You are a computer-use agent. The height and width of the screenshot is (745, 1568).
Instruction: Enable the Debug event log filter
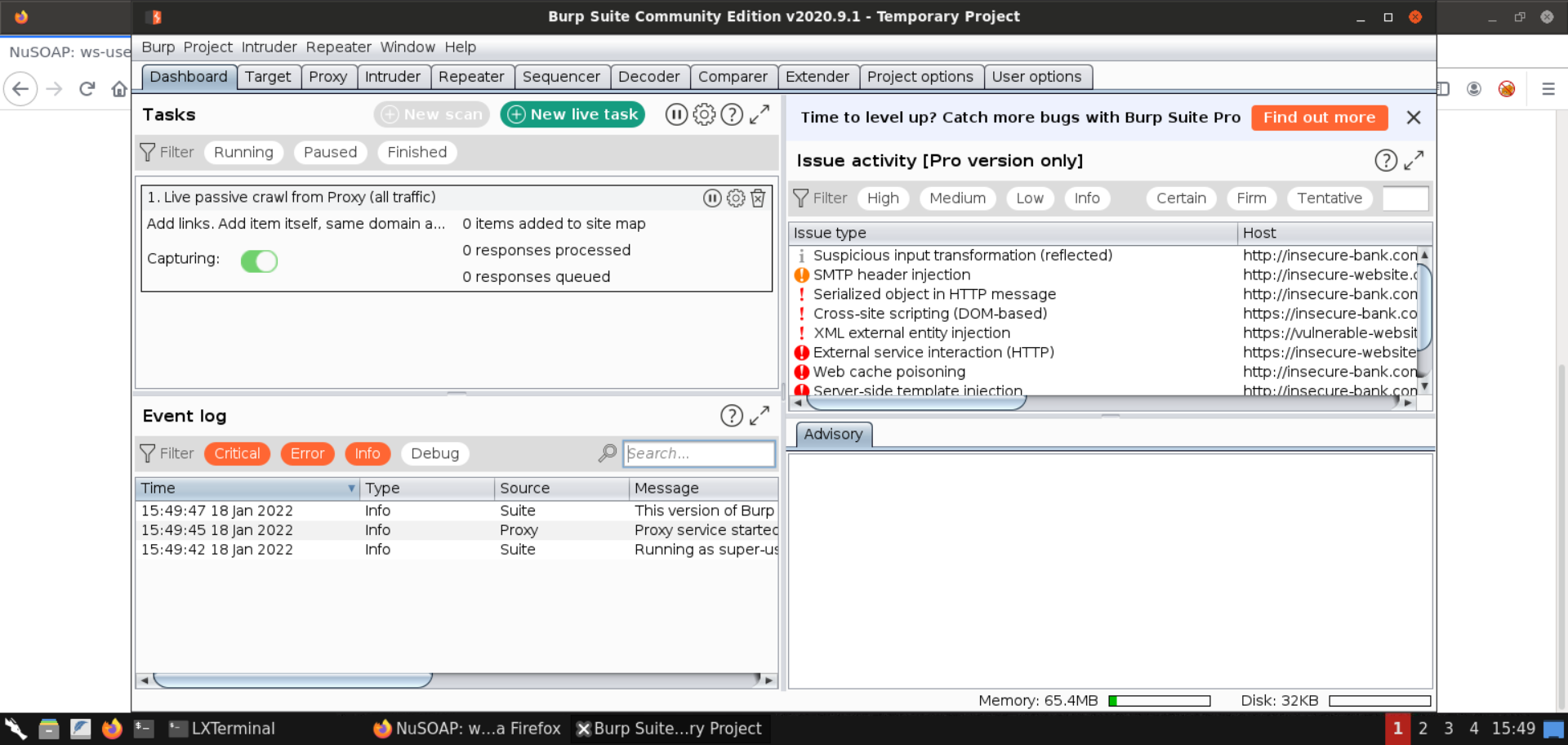click(434, 453)
